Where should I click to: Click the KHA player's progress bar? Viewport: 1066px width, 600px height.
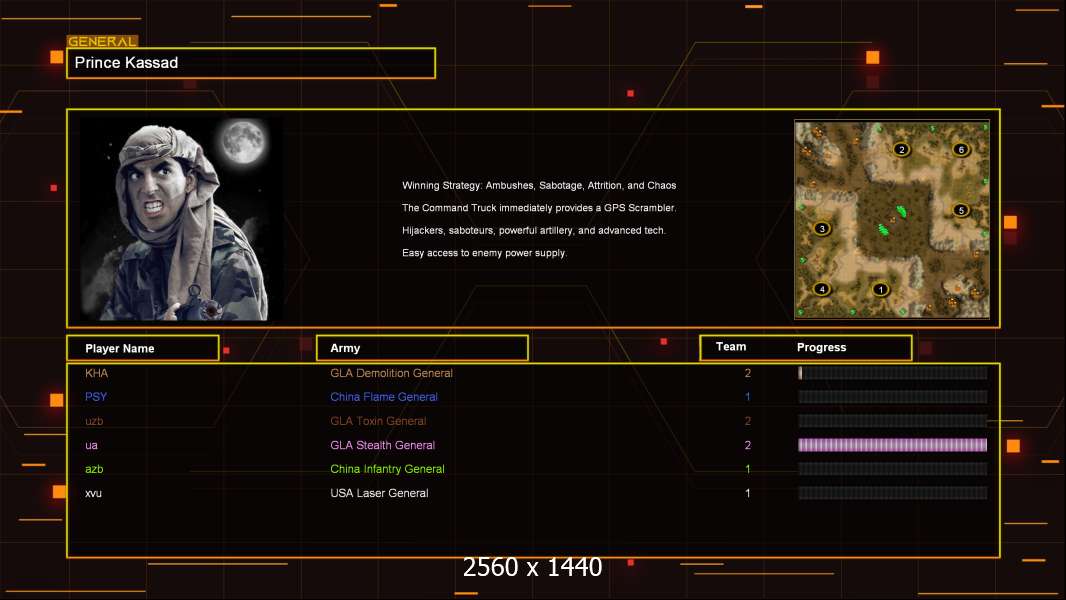(892, 373)
